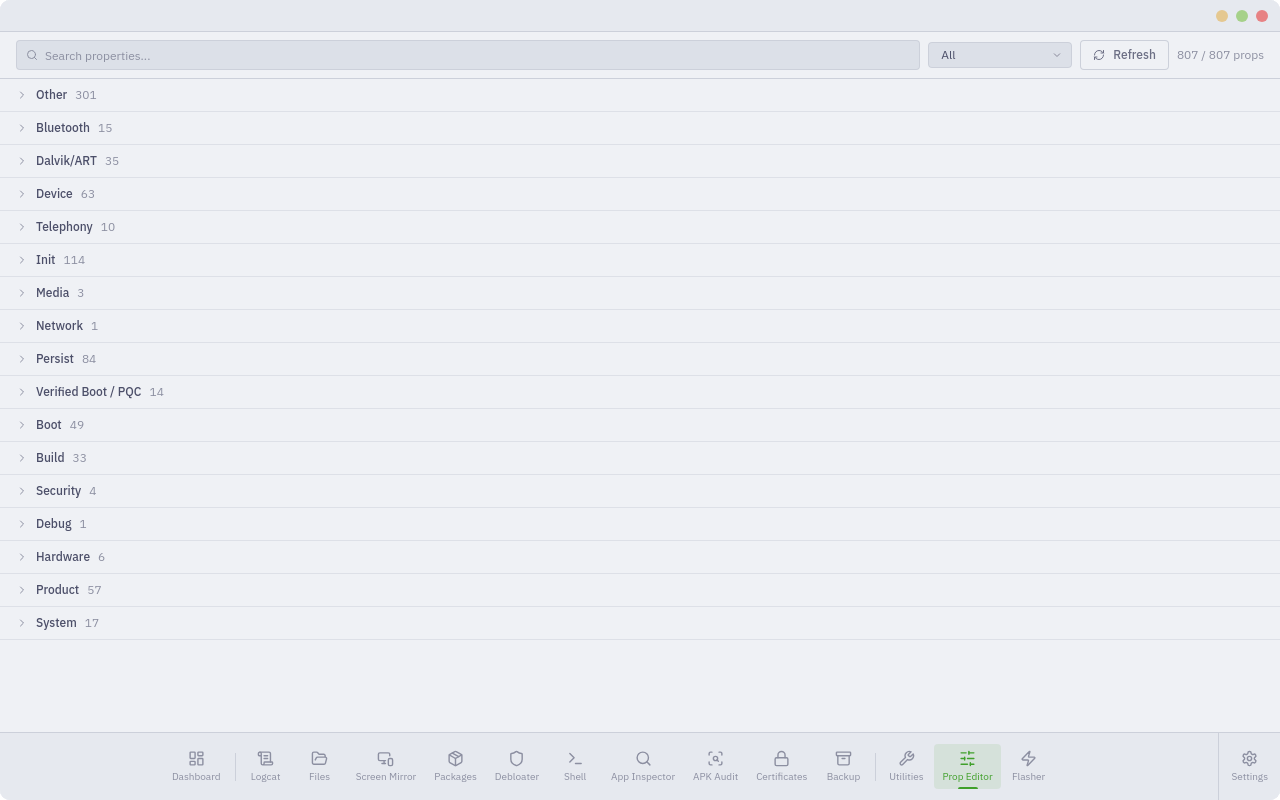1280x800 pixels.
Task: Click the Product group label
Action: click(57, 590)
